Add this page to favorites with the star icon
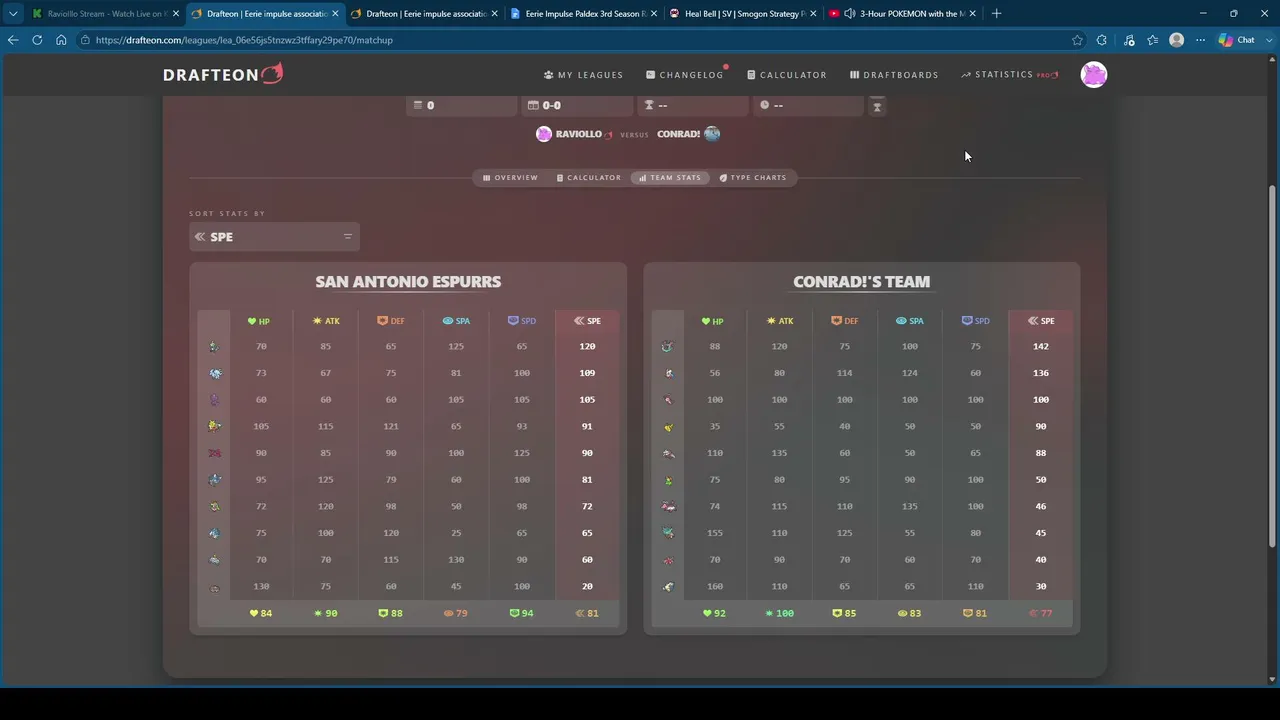This screenshot has height=720, width=1280. [1077, 40]
